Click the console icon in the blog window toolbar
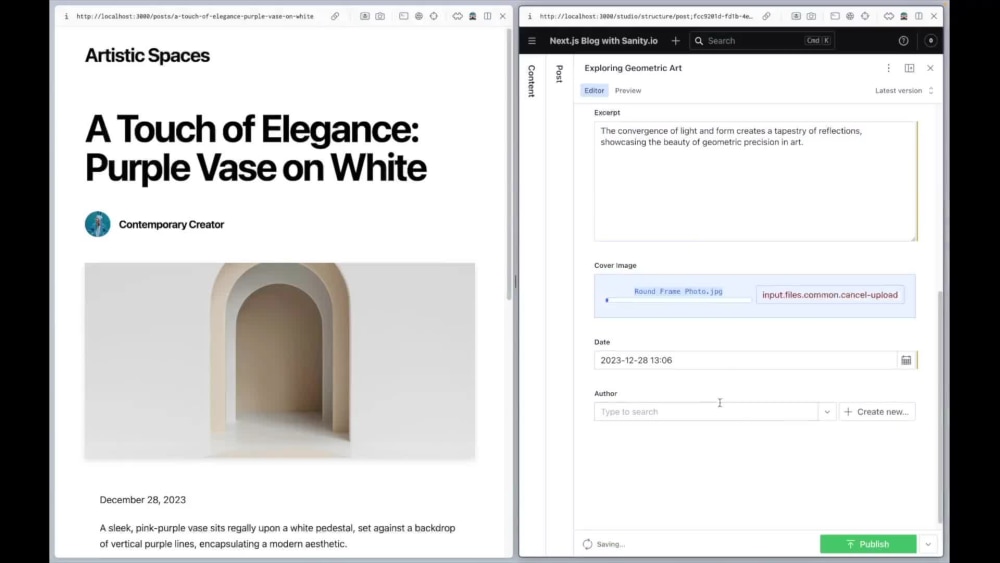Screen dimensions: 1000x563 click(x=404, y=17)
